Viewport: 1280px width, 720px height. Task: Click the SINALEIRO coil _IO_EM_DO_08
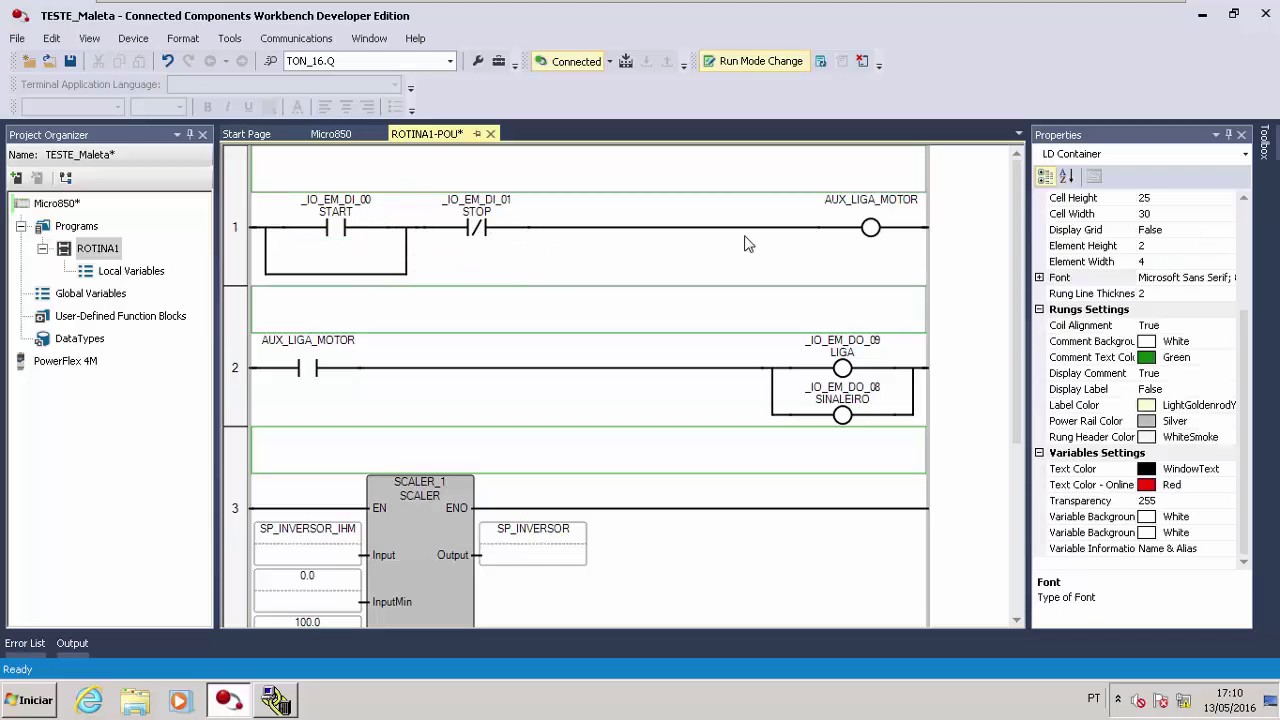point(842,415)
